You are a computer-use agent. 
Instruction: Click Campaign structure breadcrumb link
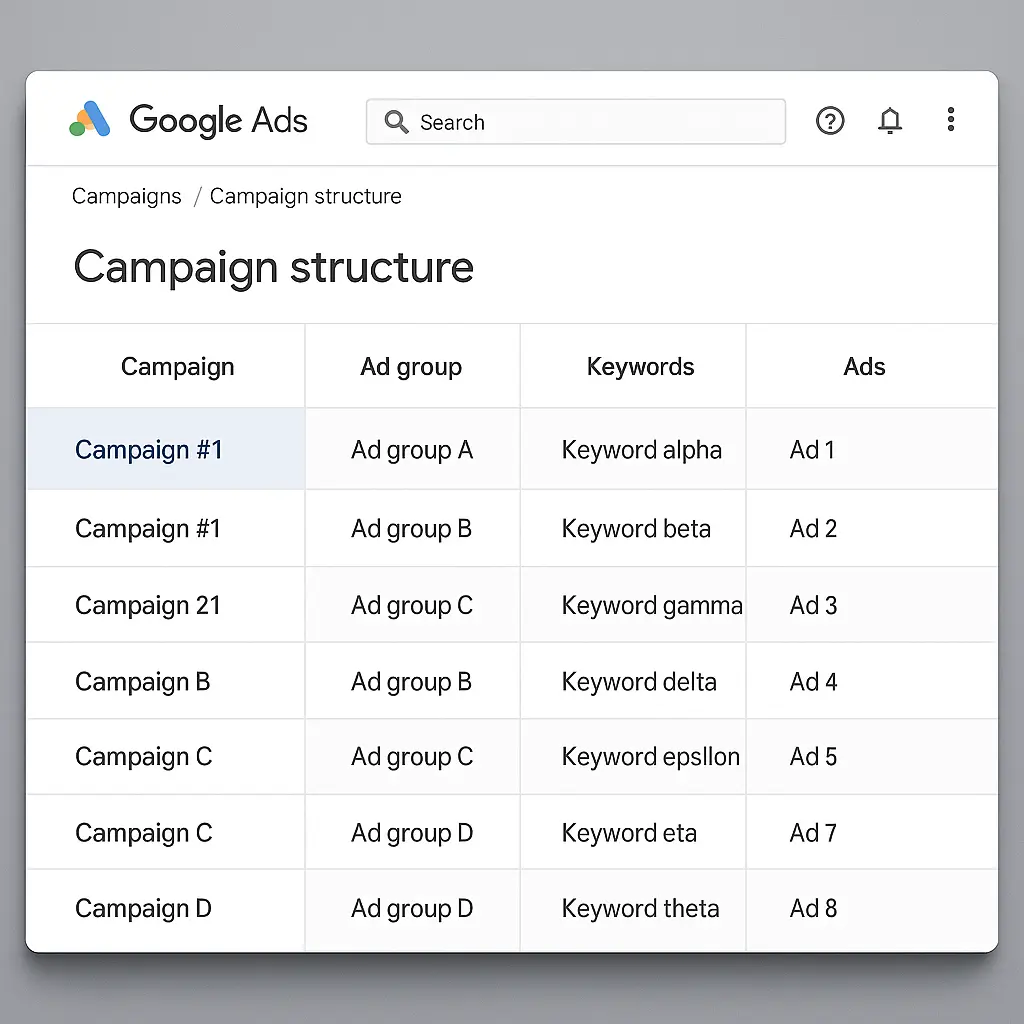click(306, 196)
